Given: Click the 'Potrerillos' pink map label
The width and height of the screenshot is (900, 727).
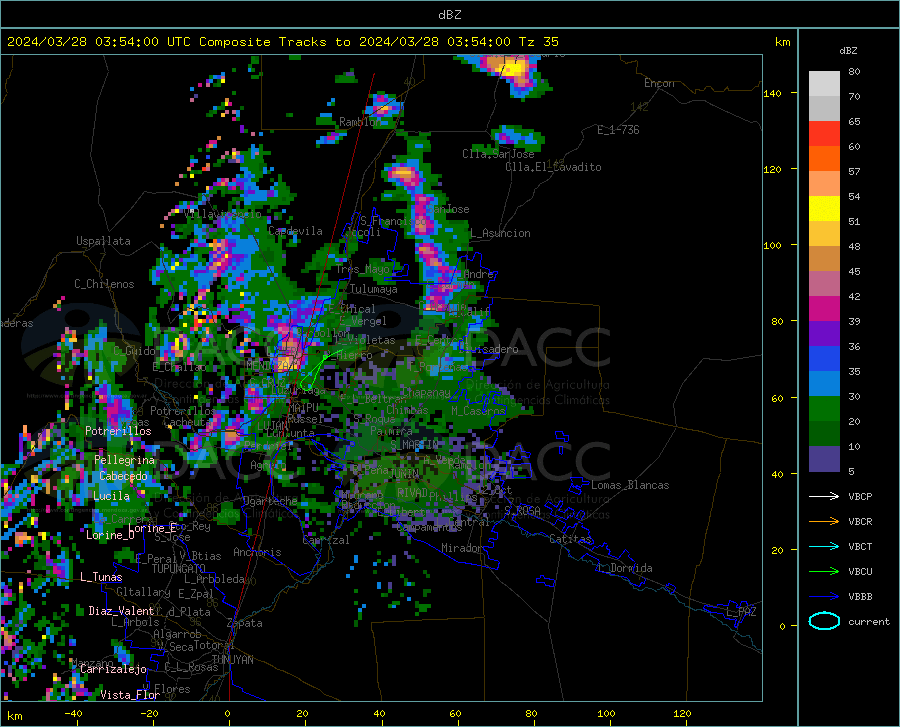Looking at the screenshot, I should 118,431.
